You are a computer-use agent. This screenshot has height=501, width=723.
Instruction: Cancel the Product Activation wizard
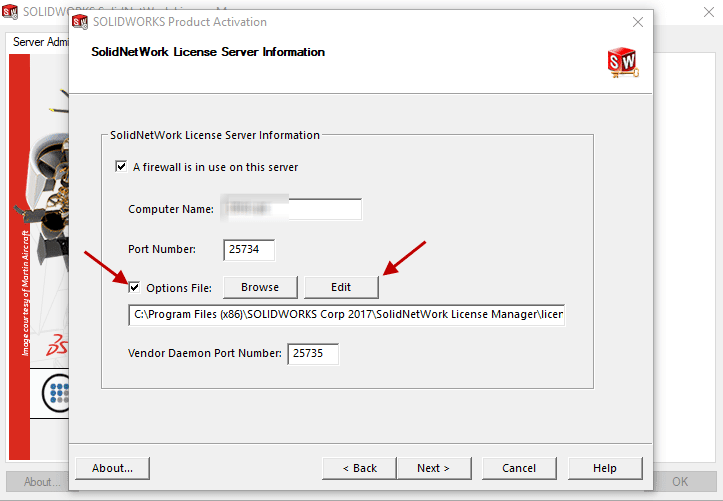tap(519, 468)
